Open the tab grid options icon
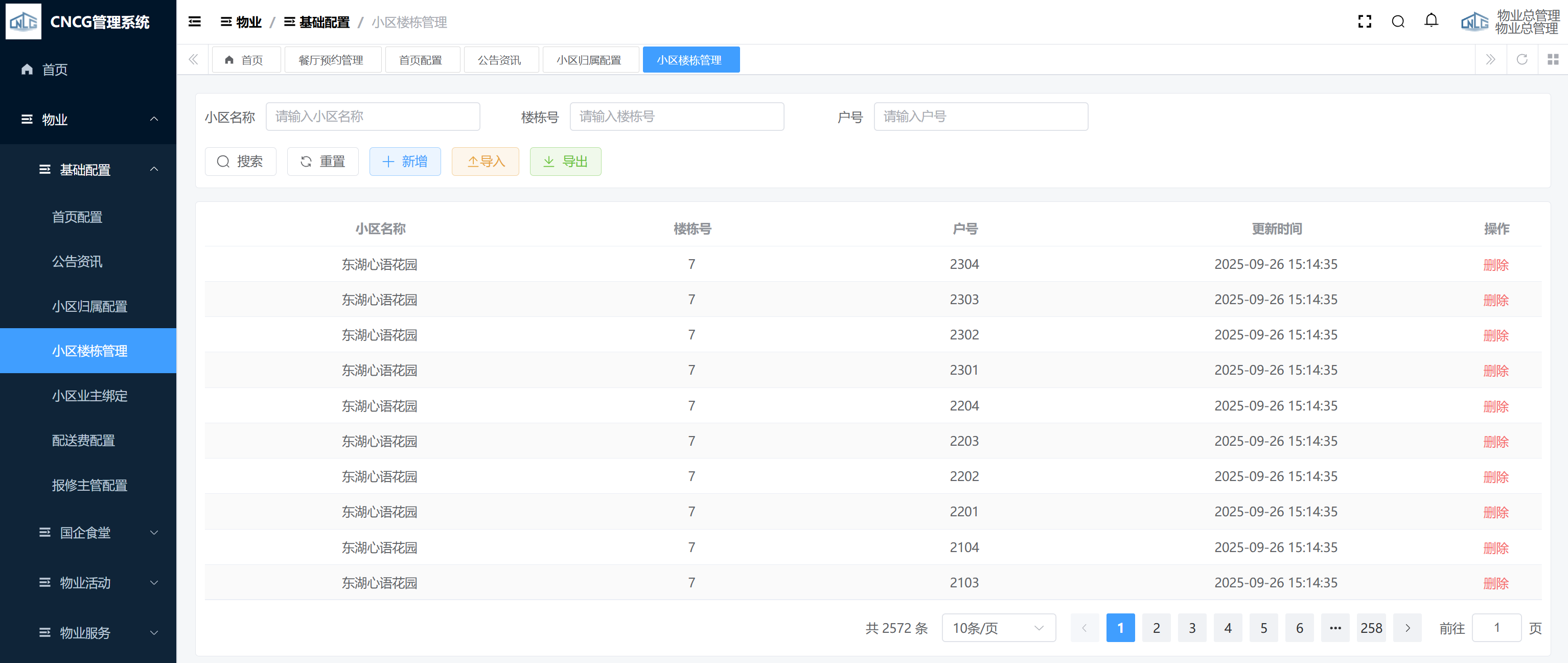The image size is (1568, 663). pos(1553,60)
